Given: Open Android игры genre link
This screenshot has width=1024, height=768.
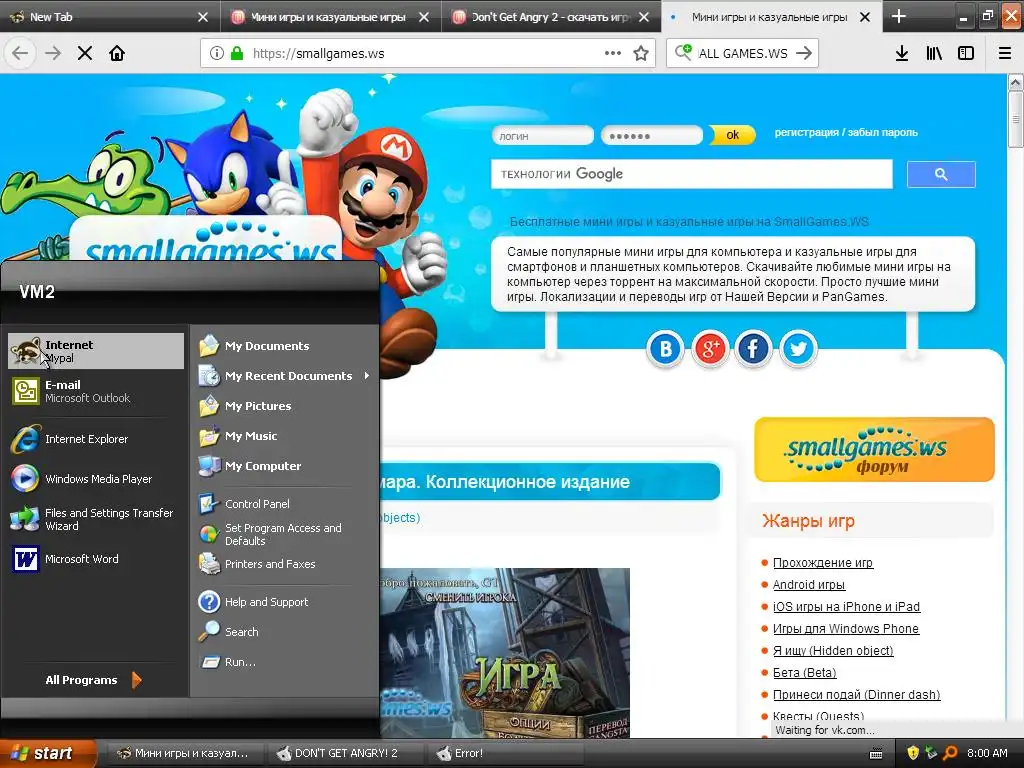Looking at the screenshot, I should click(x=808, y=584).
